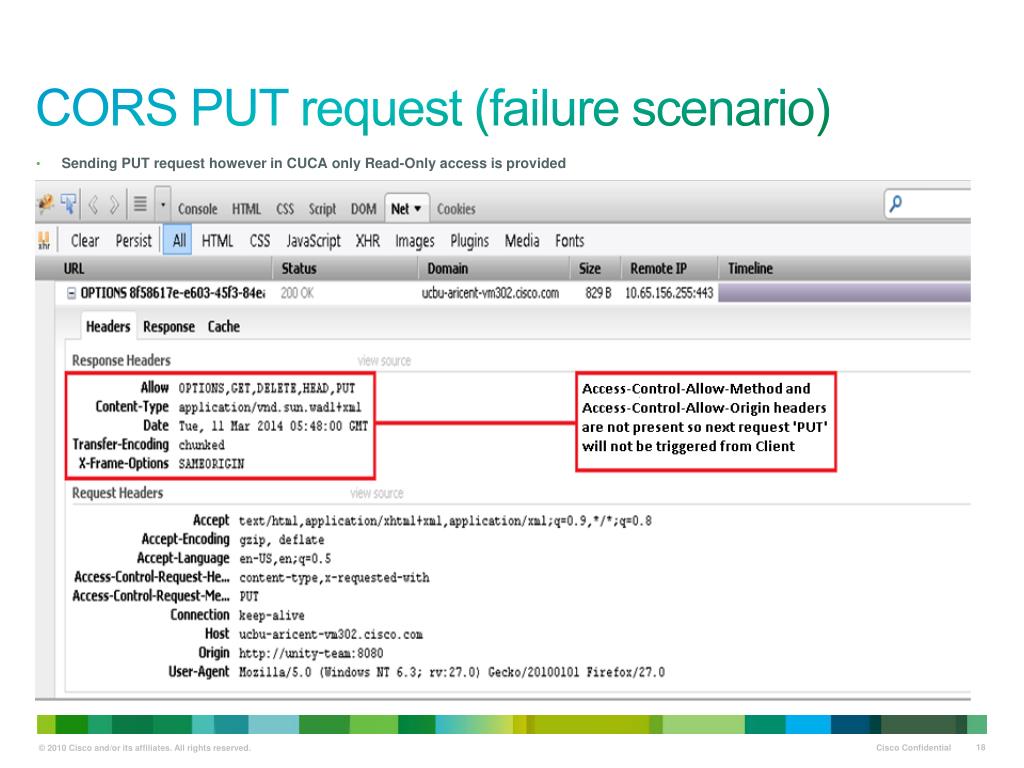
Task: Click the Accept header text/html value
Action: click(445, 521)
